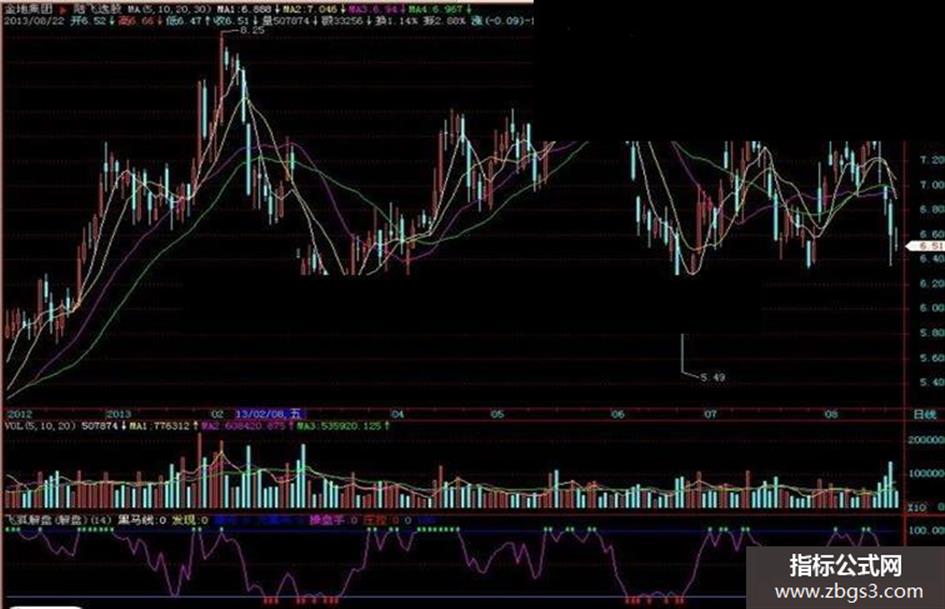Viewport: 945px width, 609px height.
Task: Click the yellow 发现:0 indicator value
Action: click(190, 520)
